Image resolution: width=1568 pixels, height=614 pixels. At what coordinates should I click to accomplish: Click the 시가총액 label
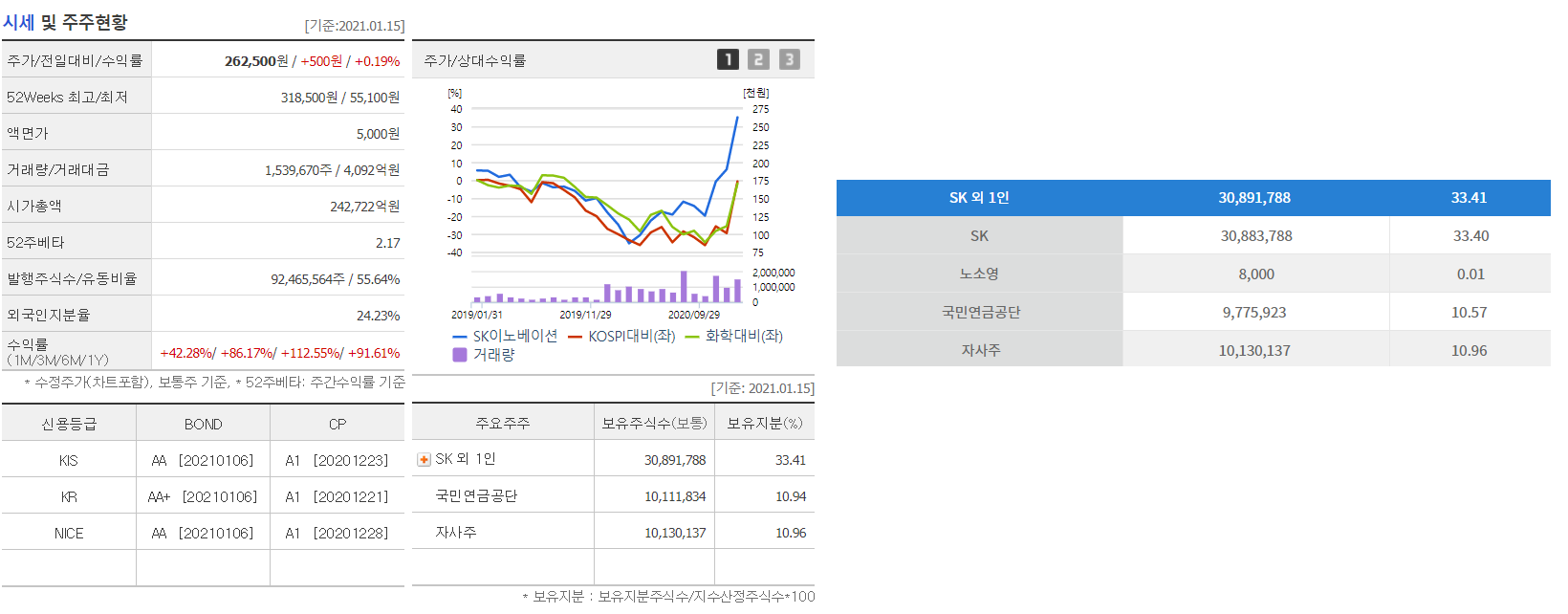pos(34,207)
